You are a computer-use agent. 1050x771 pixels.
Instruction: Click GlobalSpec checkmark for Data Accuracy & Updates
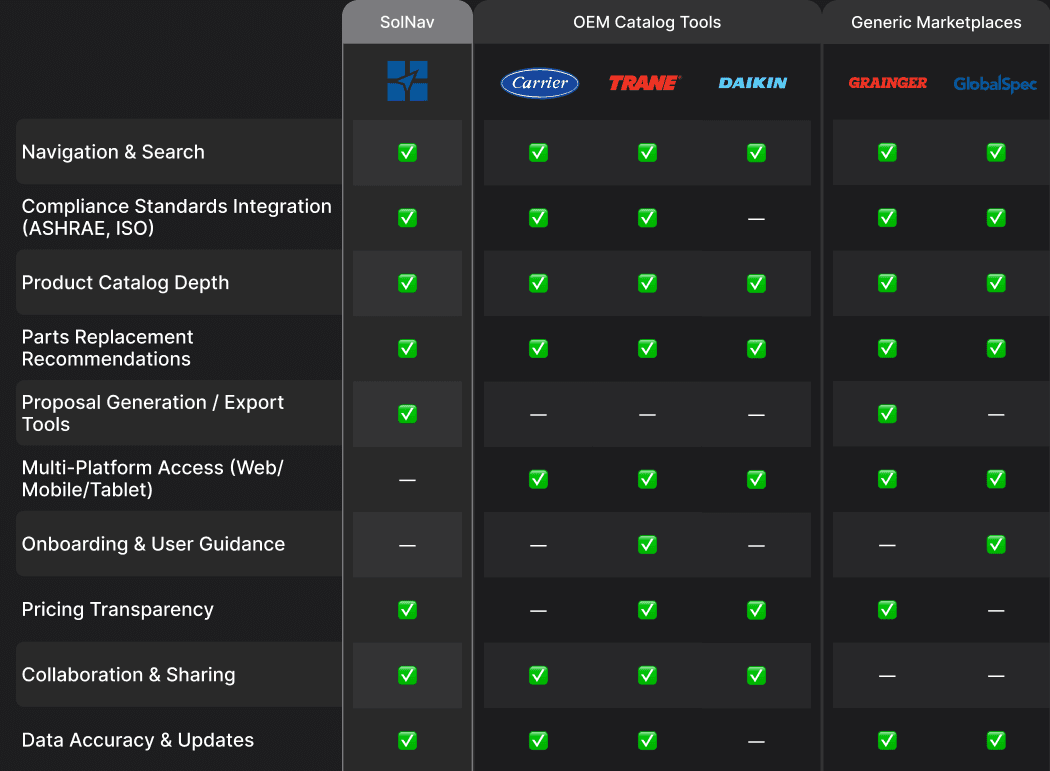tap(996, 741)
